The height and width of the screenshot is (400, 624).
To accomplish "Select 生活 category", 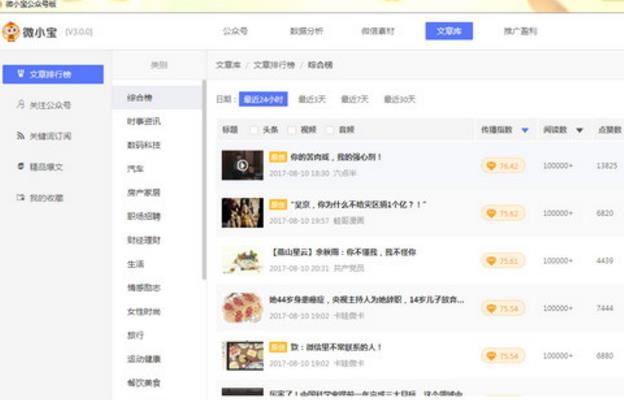I will (x=135, y=264).
